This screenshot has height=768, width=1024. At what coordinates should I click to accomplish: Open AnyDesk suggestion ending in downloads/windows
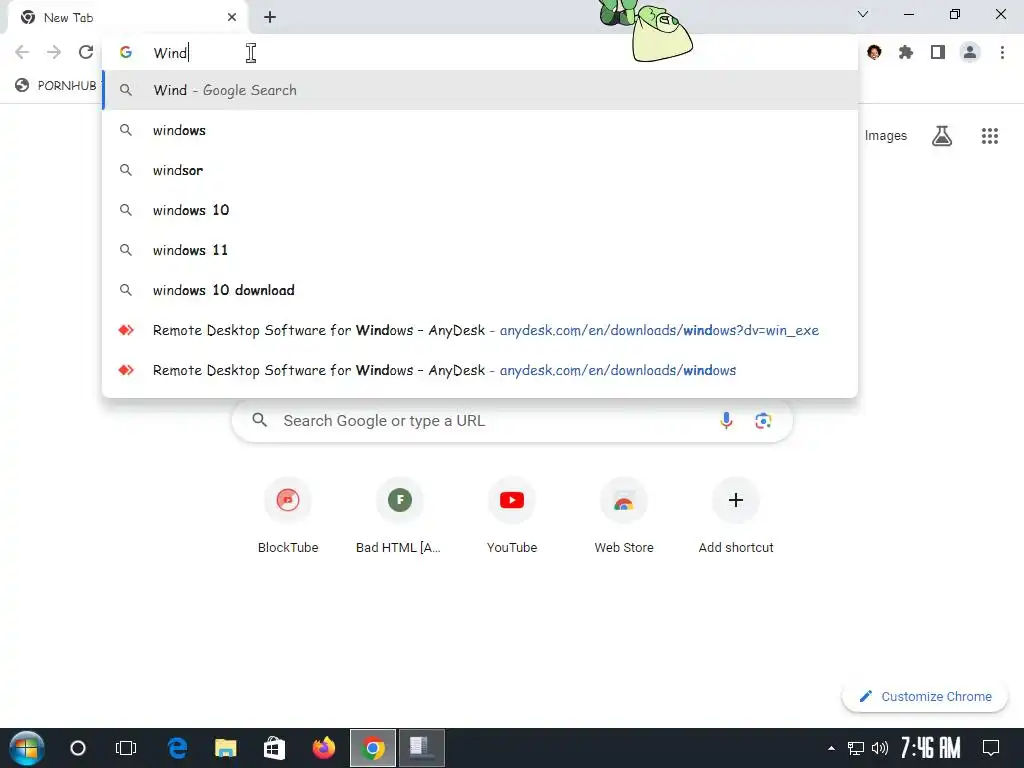(480, 370)
